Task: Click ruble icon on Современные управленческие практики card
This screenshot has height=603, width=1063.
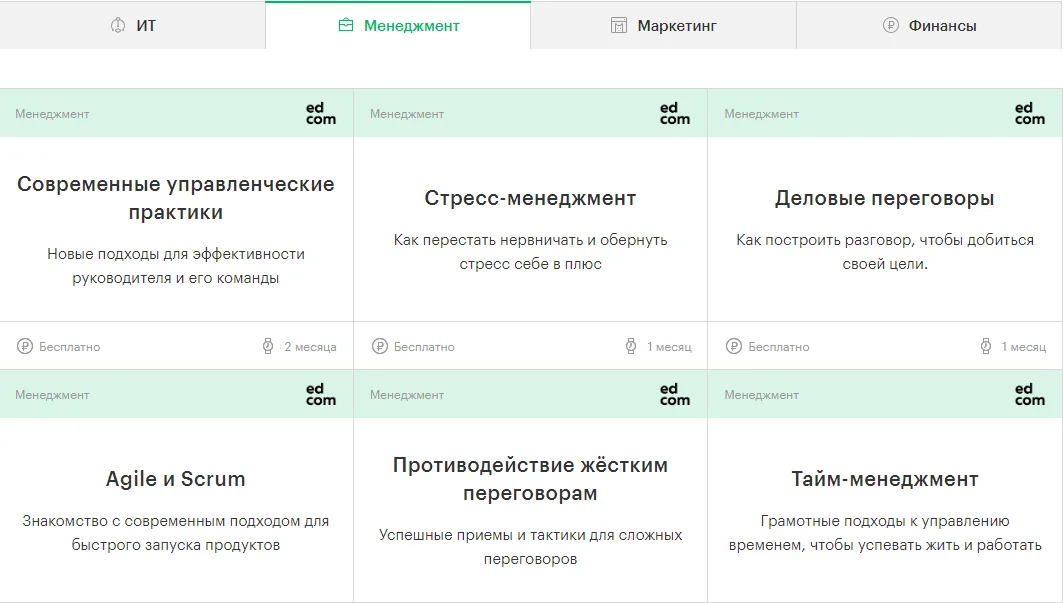Action: click(x=25, y=347)
